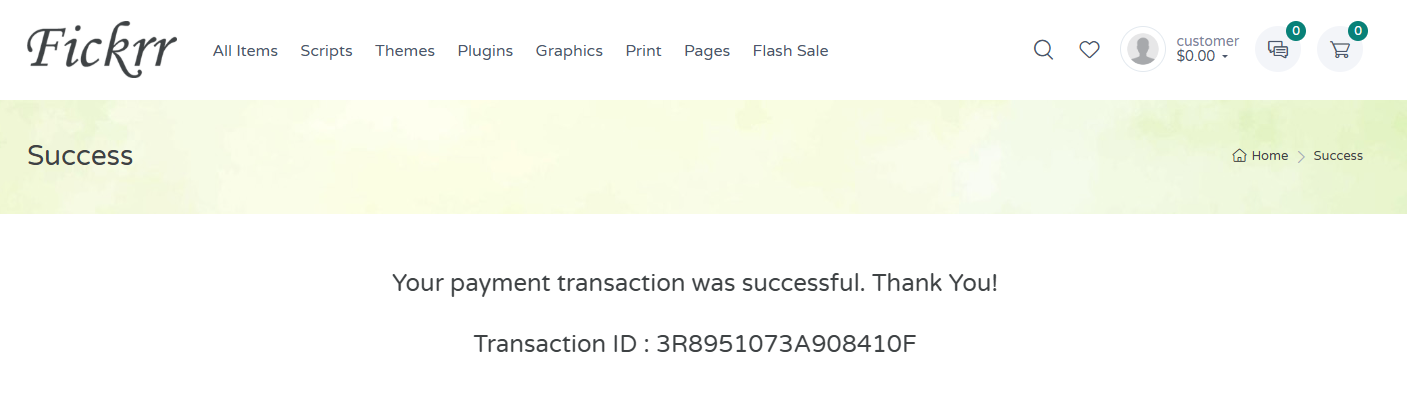Click the customer profile avatar
This screenshot has width=1407, height=414.
pyautogui.click(x=1143, y=50)
